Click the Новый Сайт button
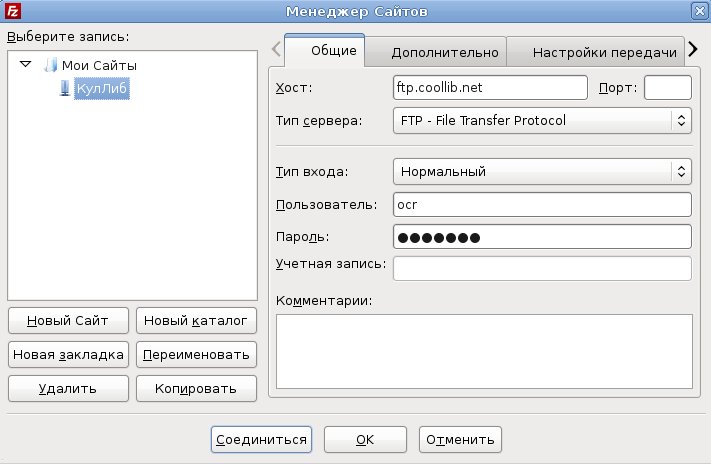Image resolution: width=711 pixels, height=464 pixels. (x=67, y=321)
